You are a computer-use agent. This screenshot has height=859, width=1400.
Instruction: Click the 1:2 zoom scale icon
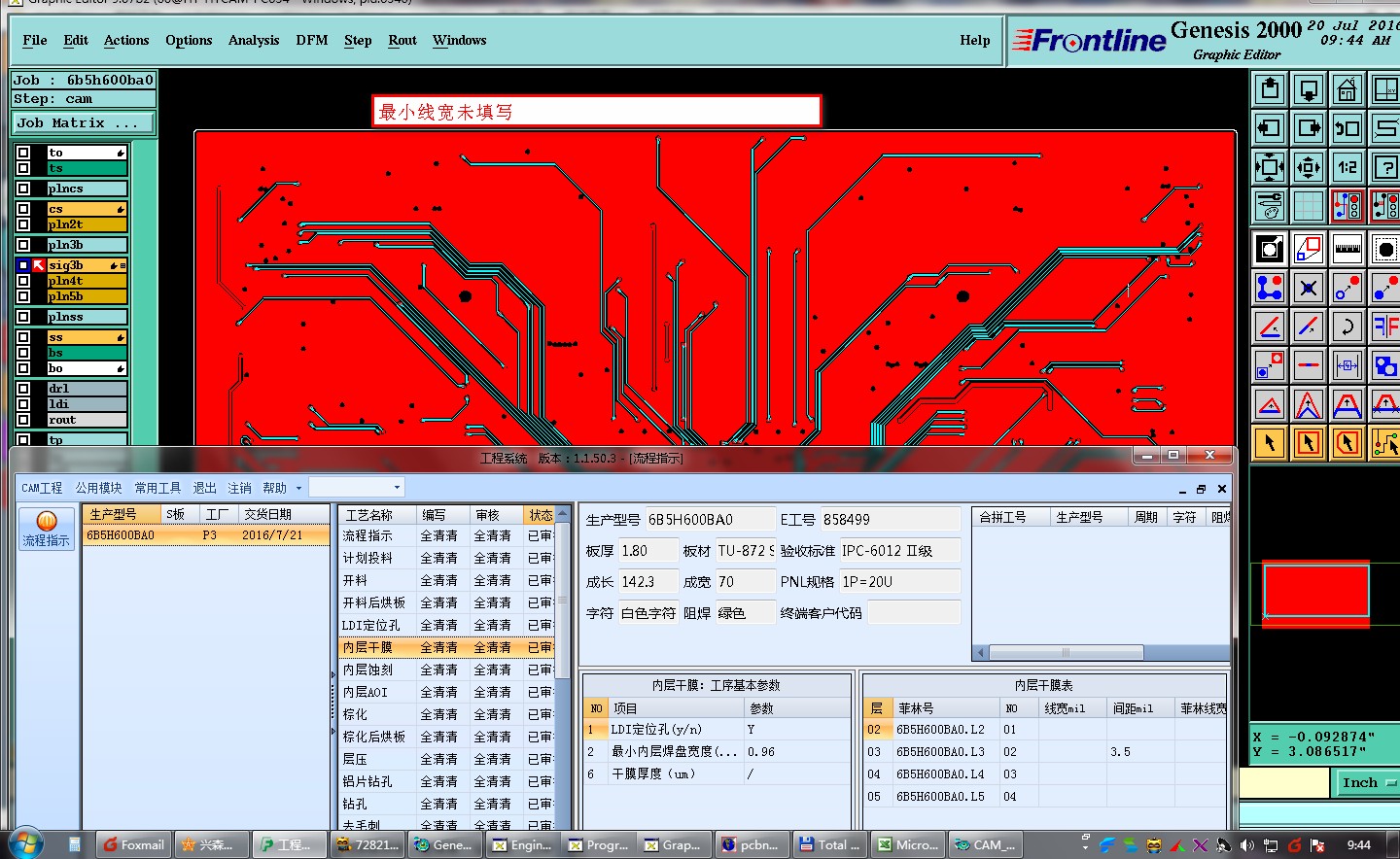click(1347, 167)
